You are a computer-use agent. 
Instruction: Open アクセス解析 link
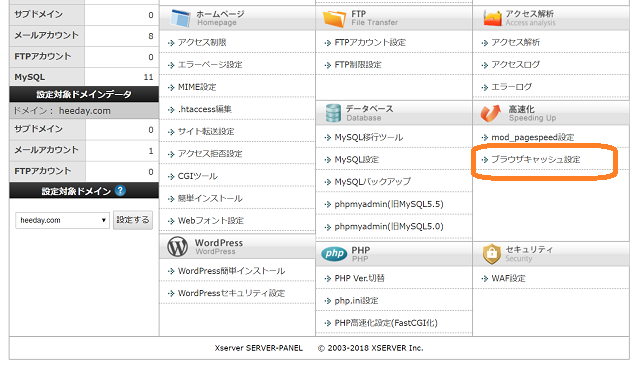(x=516, y=42)
